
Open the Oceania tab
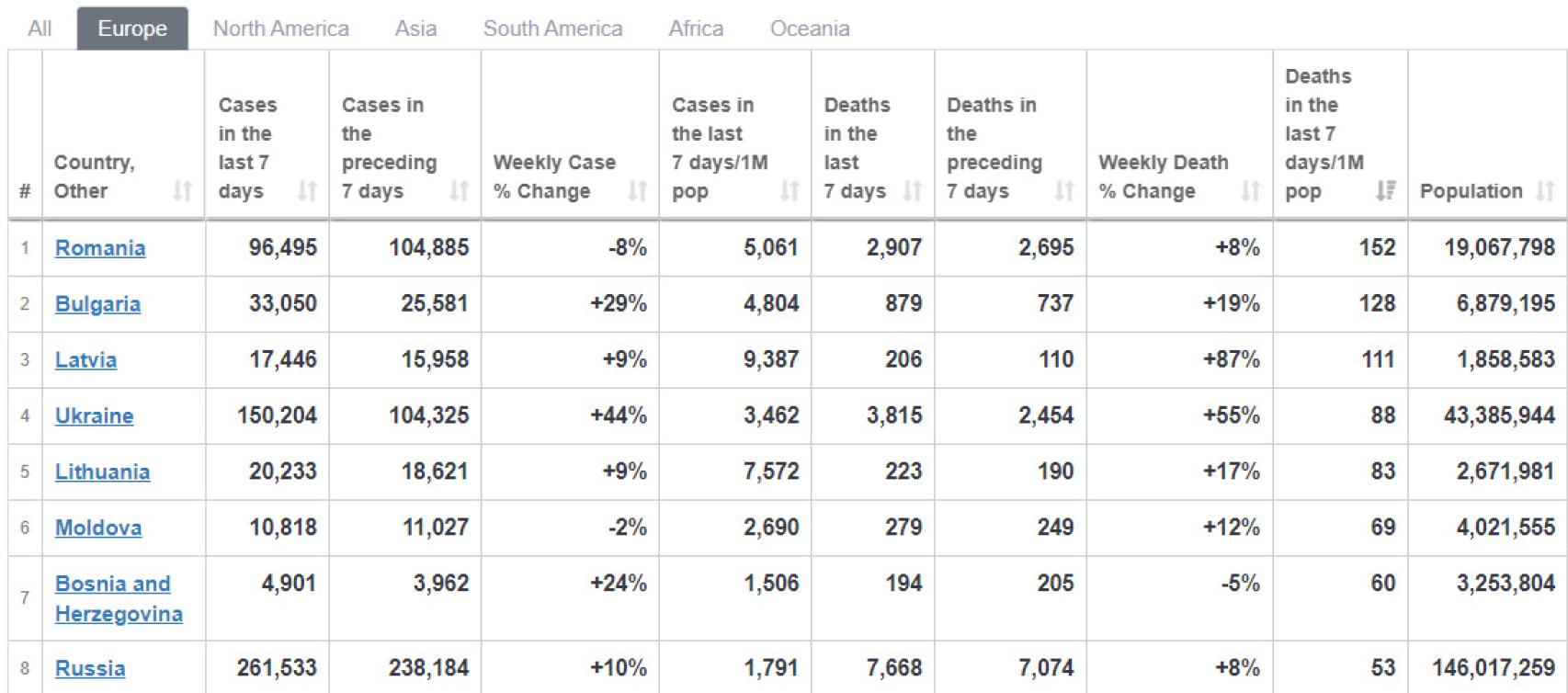coord(810,28)
